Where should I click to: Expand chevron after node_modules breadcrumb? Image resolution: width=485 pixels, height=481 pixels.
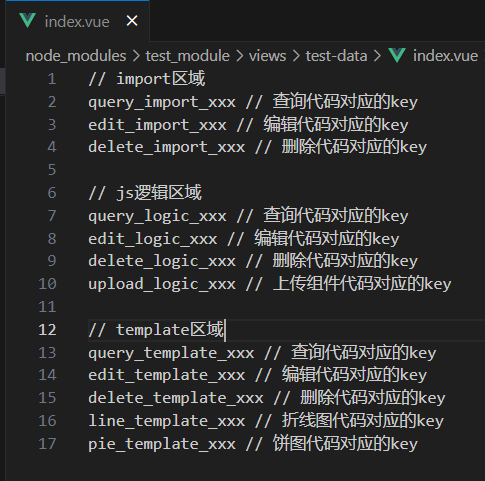[136, 56]
